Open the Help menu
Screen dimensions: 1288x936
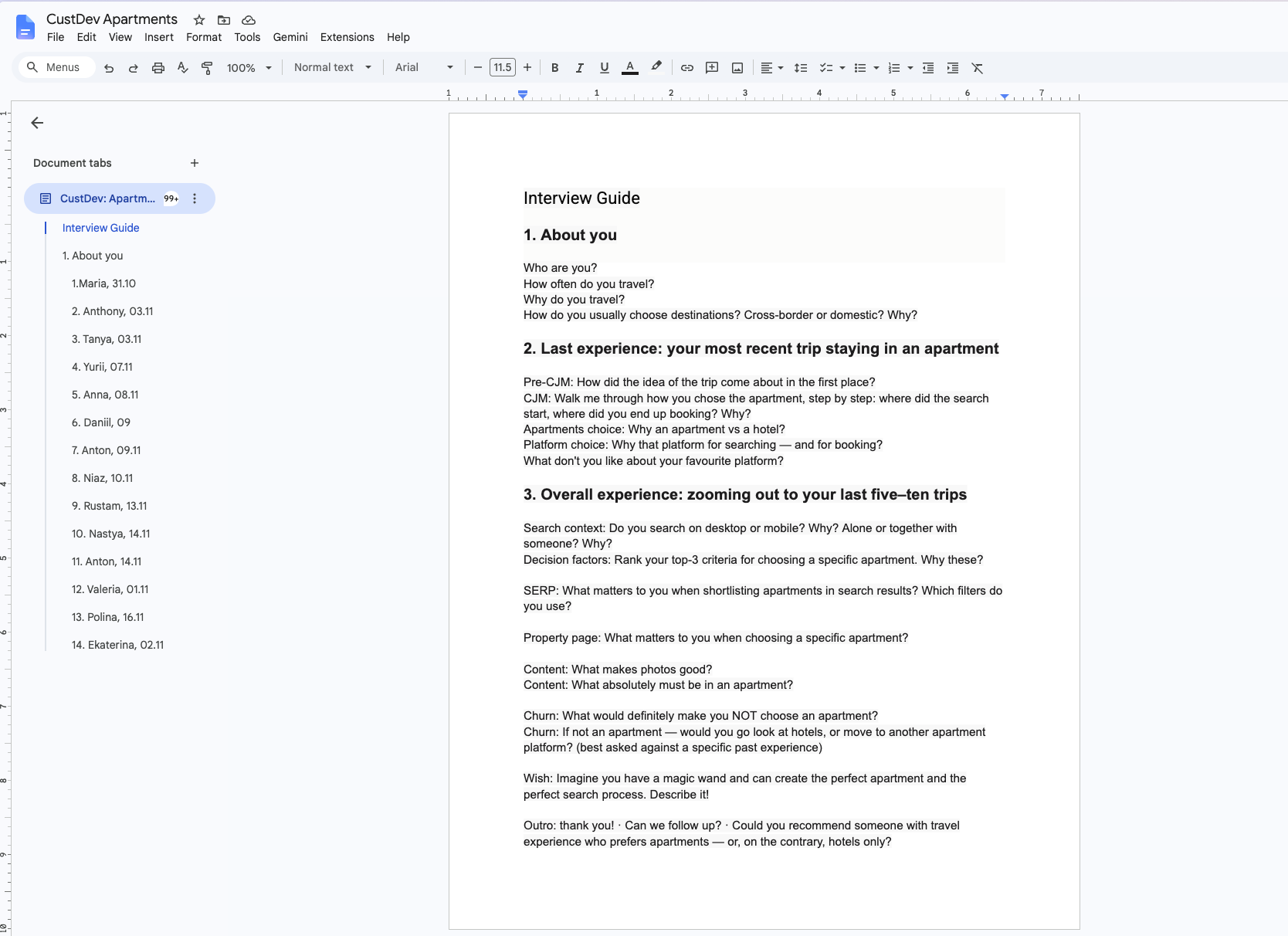tap(398, 37)
